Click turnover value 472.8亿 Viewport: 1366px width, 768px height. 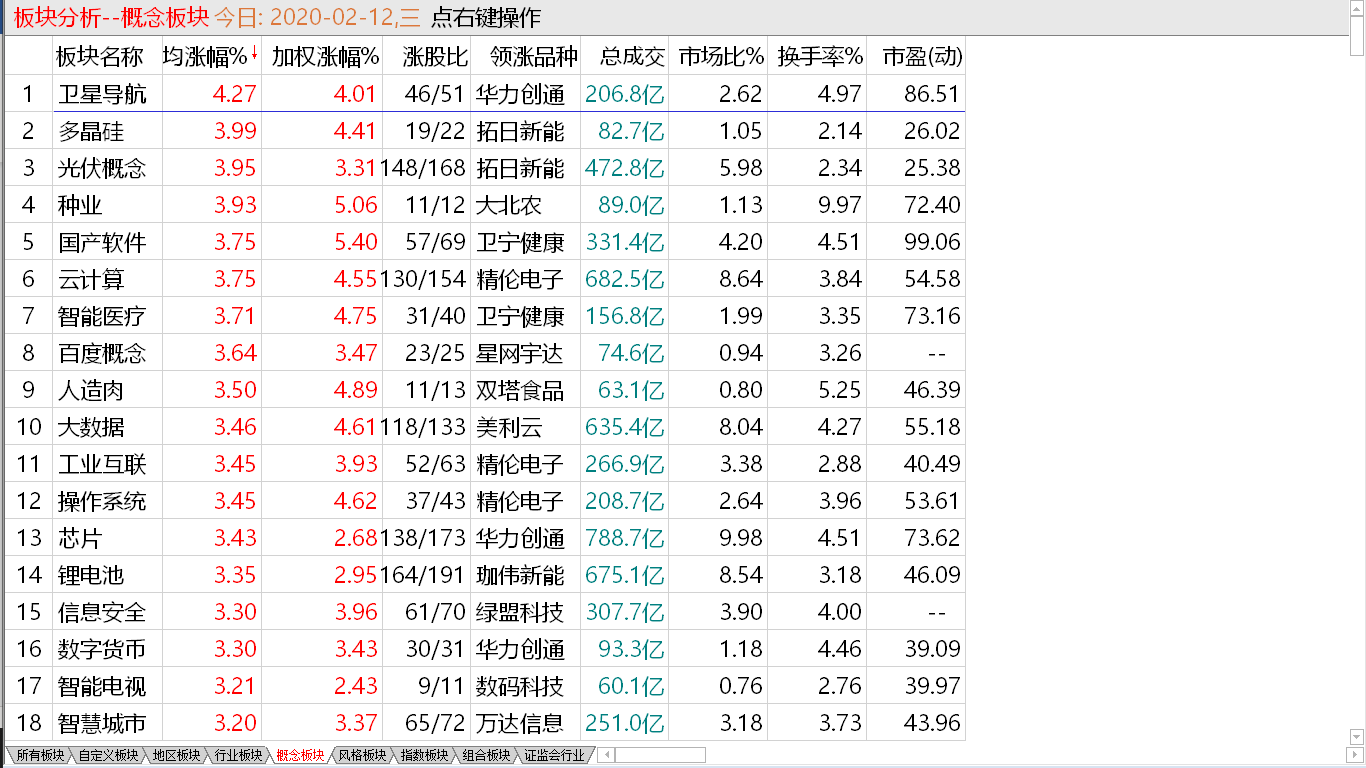[x=625, y=168]
